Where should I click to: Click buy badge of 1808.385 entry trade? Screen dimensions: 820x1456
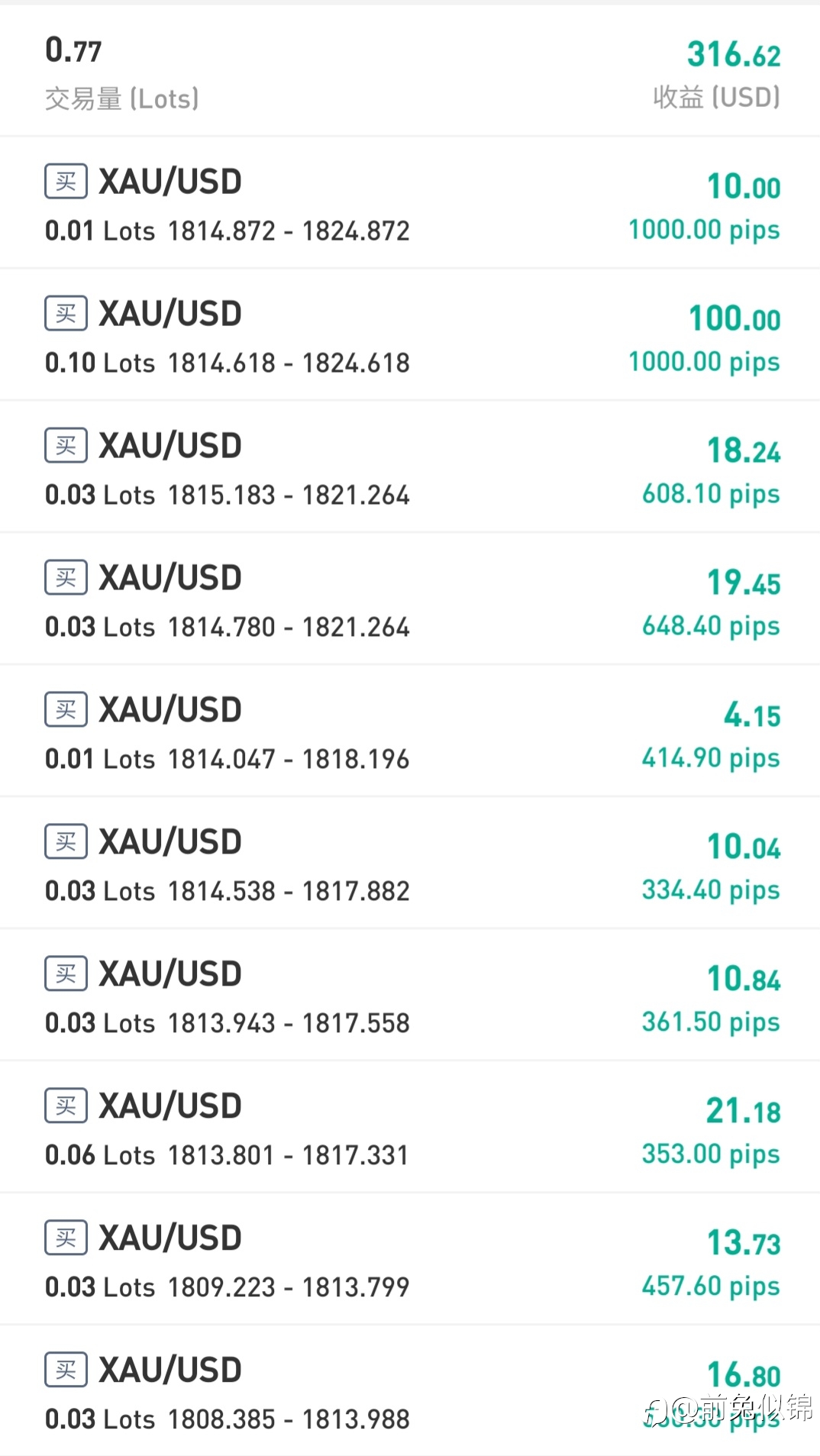pyautogui.click(x=66, y=1370)
